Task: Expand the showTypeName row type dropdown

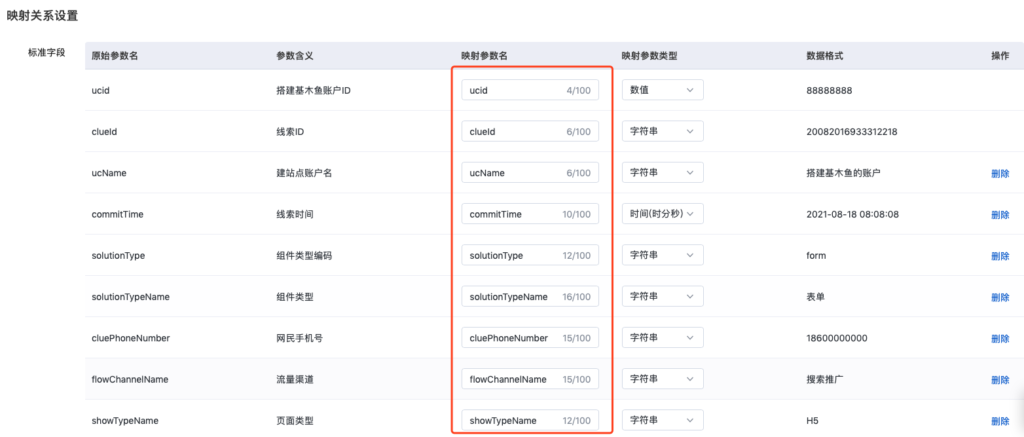Action: [x=662, y=421]
